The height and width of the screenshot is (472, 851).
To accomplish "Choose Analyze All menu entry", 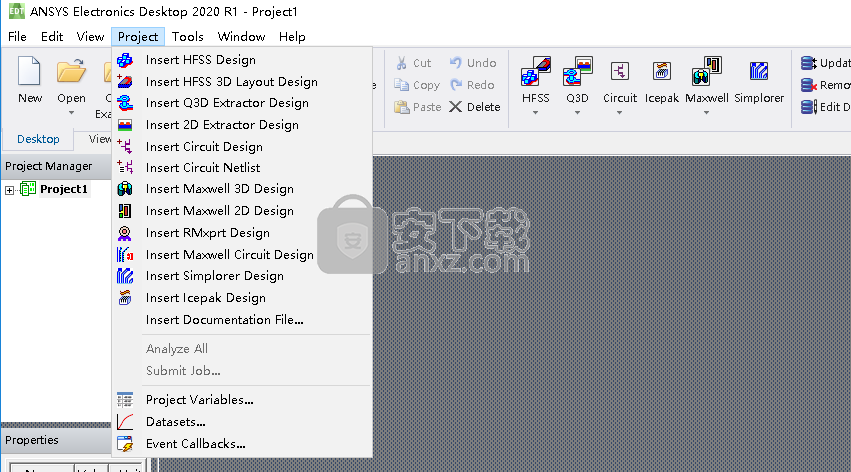I will 242,349.
